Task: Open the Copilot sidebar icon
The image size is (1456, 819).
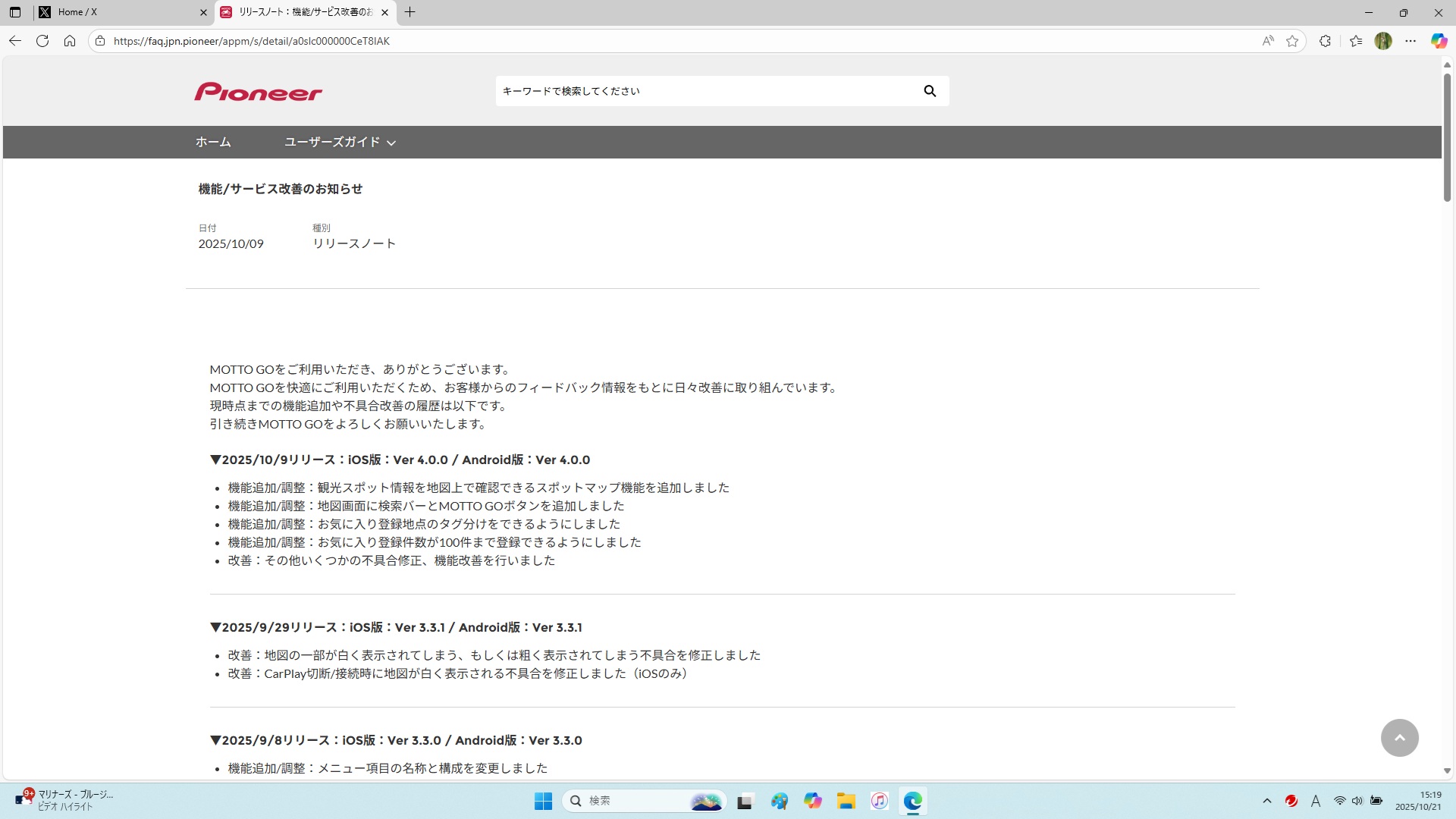Action: tap(1439, 41)
